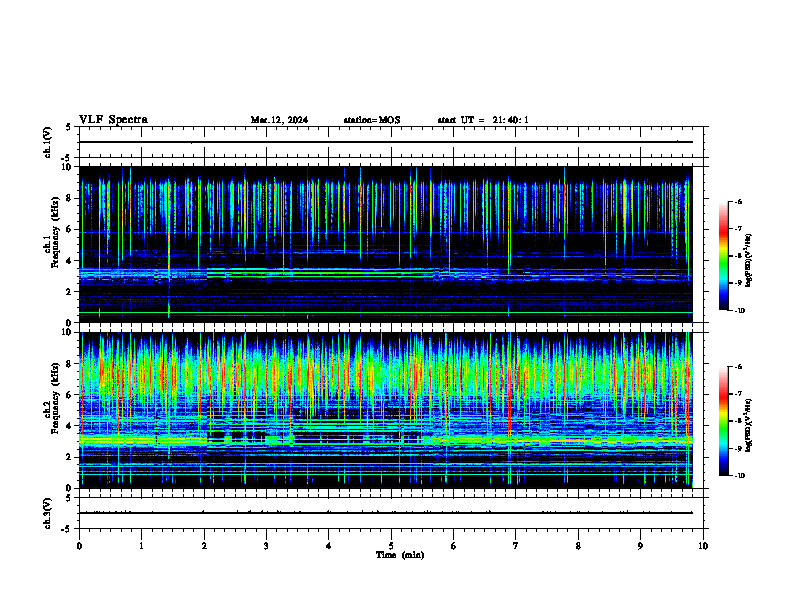Click inside the ch.1 spectrogram panel
Viewport: 792px width, 612px height.
(386, 244)
